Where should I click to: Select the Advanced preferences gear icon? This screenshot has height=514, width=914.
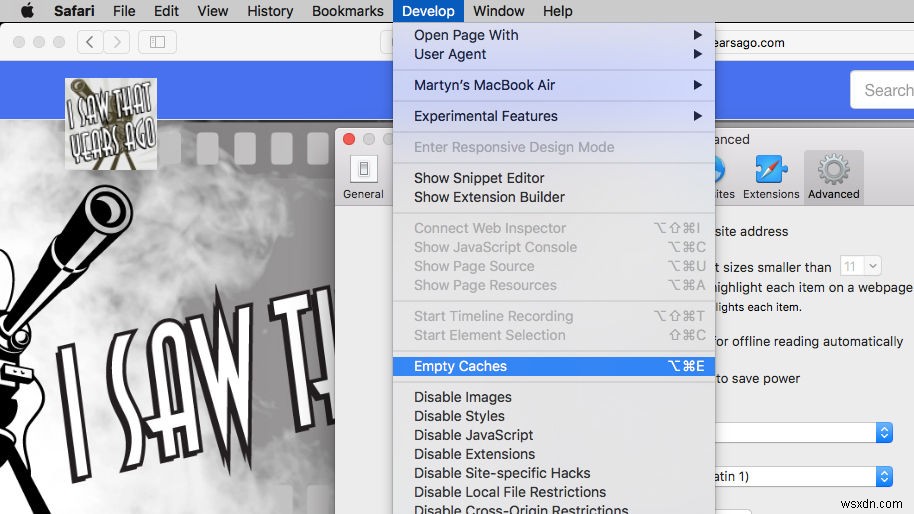coord(834,178)
